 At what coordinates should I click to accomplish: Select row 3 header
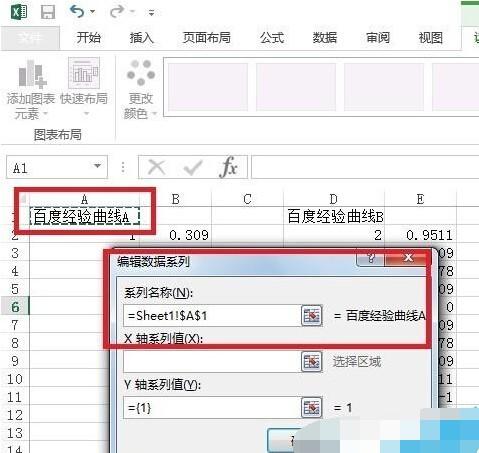(x=15, y=253)
